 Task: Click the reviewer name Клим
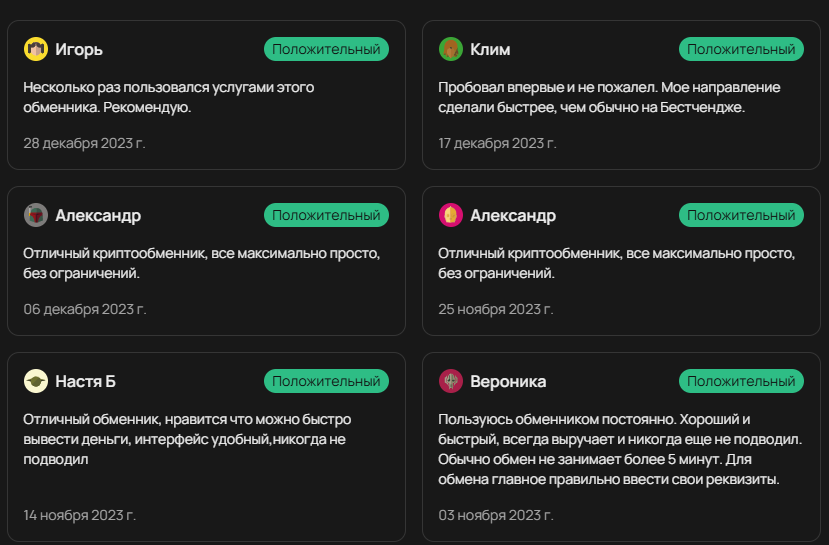pyautogui.click(x=490, y=49)
